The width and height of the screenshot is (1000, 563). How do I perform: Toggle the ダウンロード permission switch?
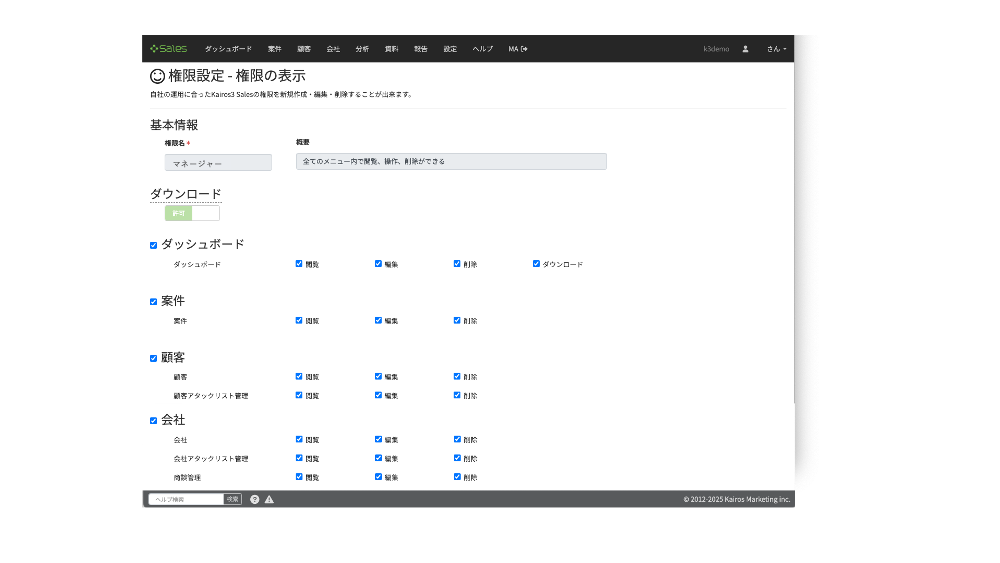pyautogui.click(x=192, y=213)
